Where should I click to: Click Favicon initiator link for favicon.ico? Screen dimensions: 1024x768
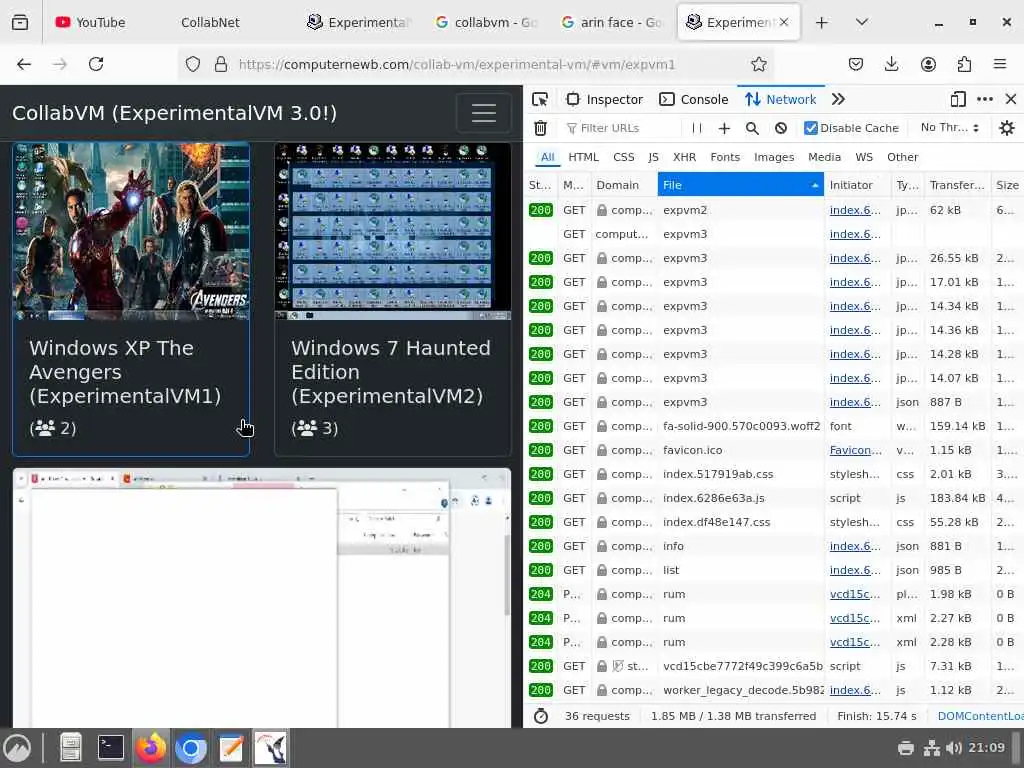(x=856, y=450)
